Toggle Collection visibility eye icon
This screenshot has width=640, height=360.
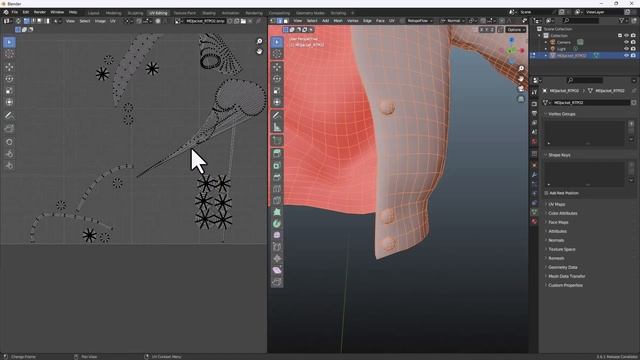pyautogui.click(x=627, y=36)
